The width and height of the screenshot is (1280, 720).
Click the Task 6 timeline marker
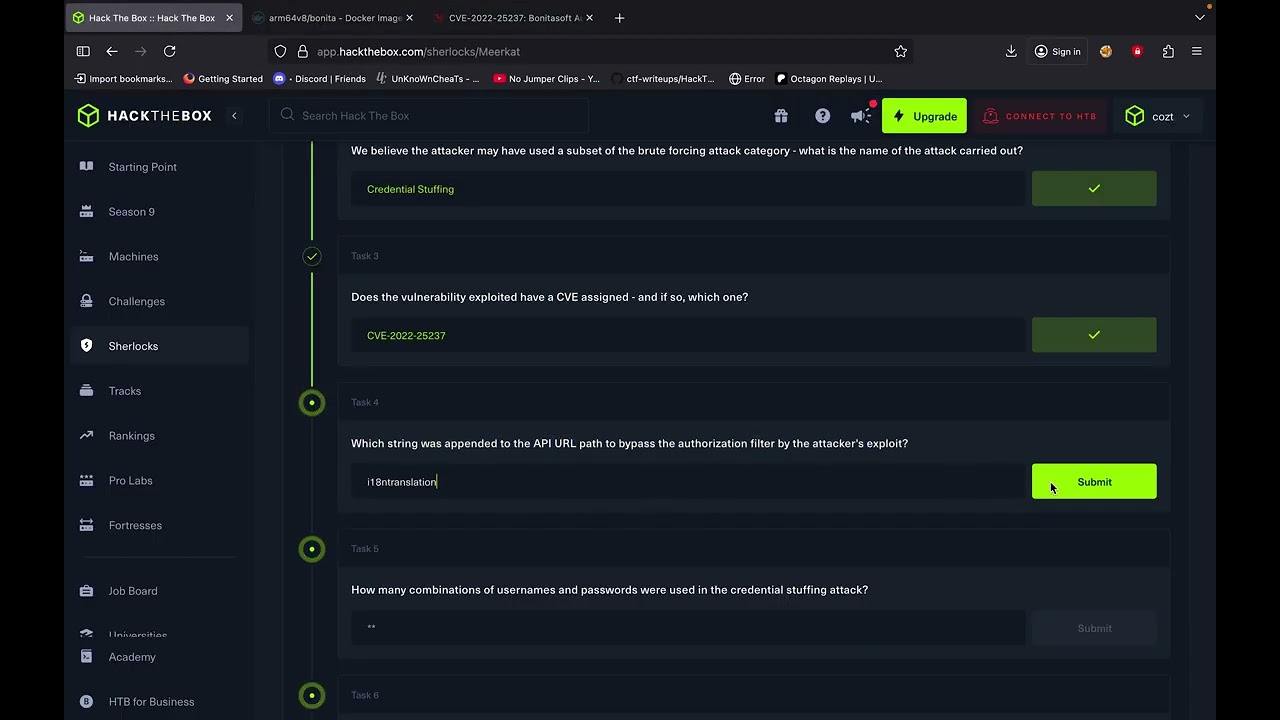click(312, 695)
